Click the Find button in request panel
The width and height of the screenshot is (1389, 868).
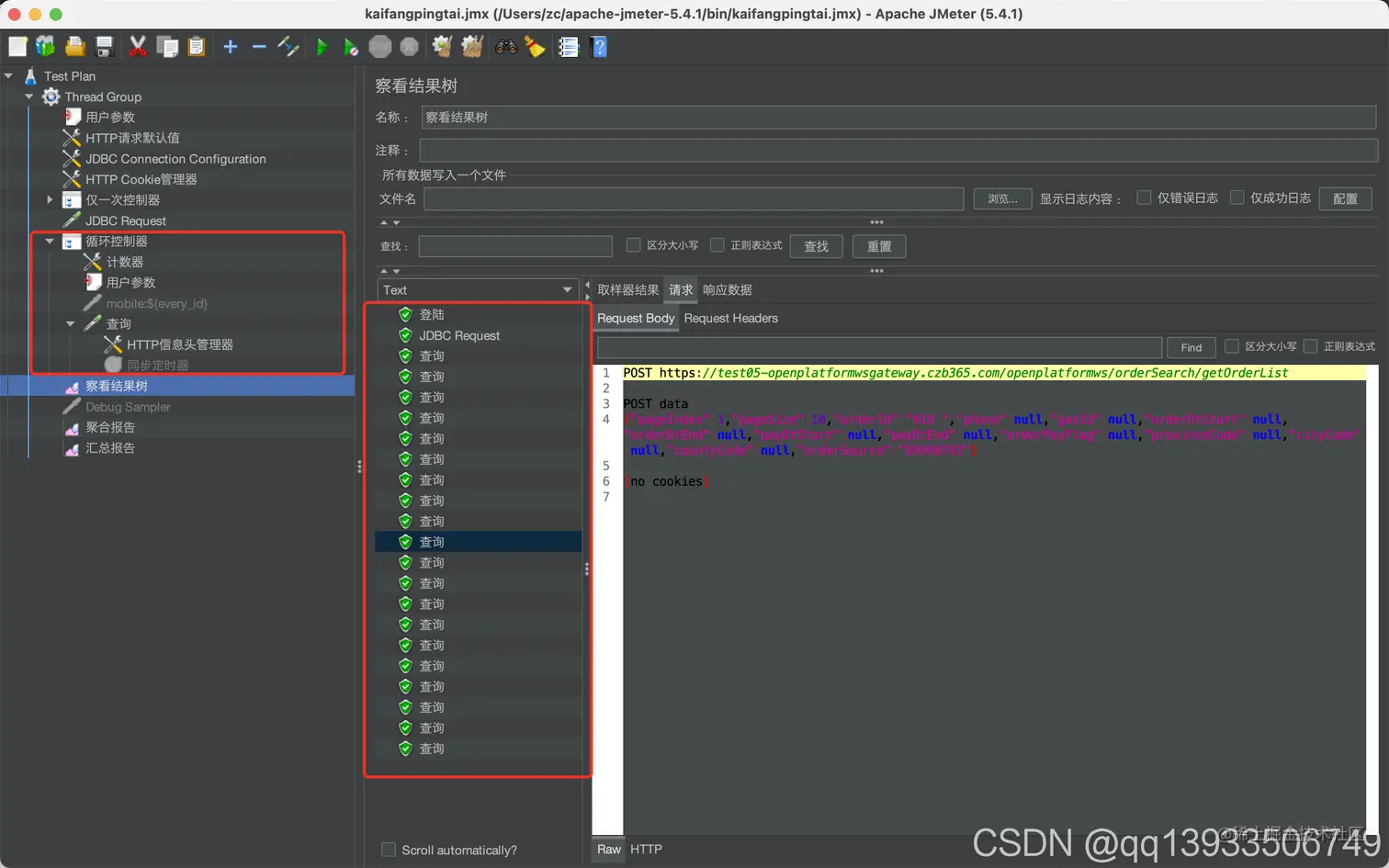[1191, 347]
